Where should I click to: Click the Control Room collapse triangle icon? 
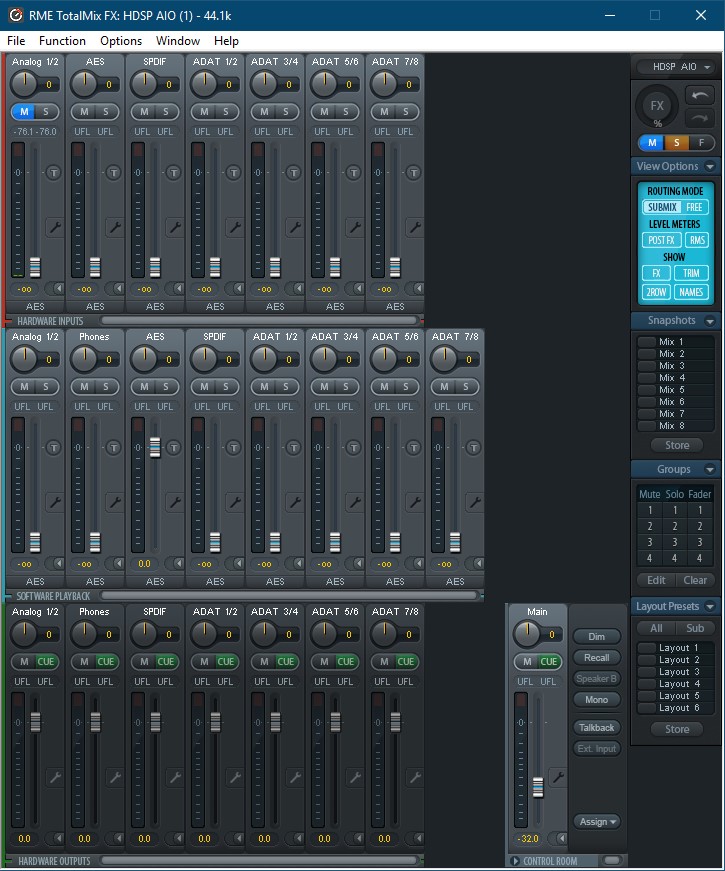click(x=515, y=861)
